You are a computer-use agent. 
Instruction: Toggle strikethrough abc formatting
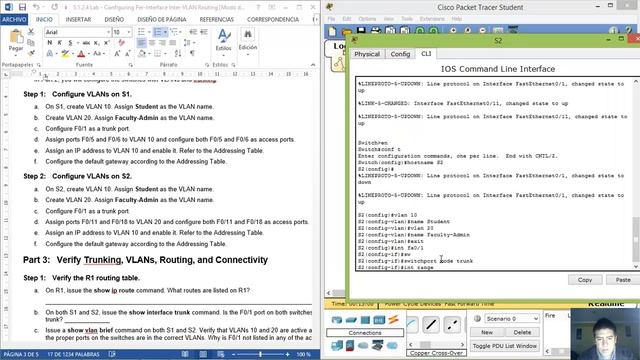[x=86, y=43]
